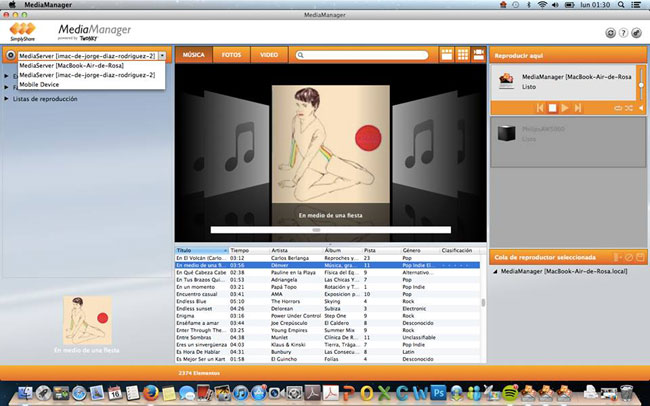The image size is (650, 406).
Task: Click the left placeholder album in cover flow
Action: 236,144
